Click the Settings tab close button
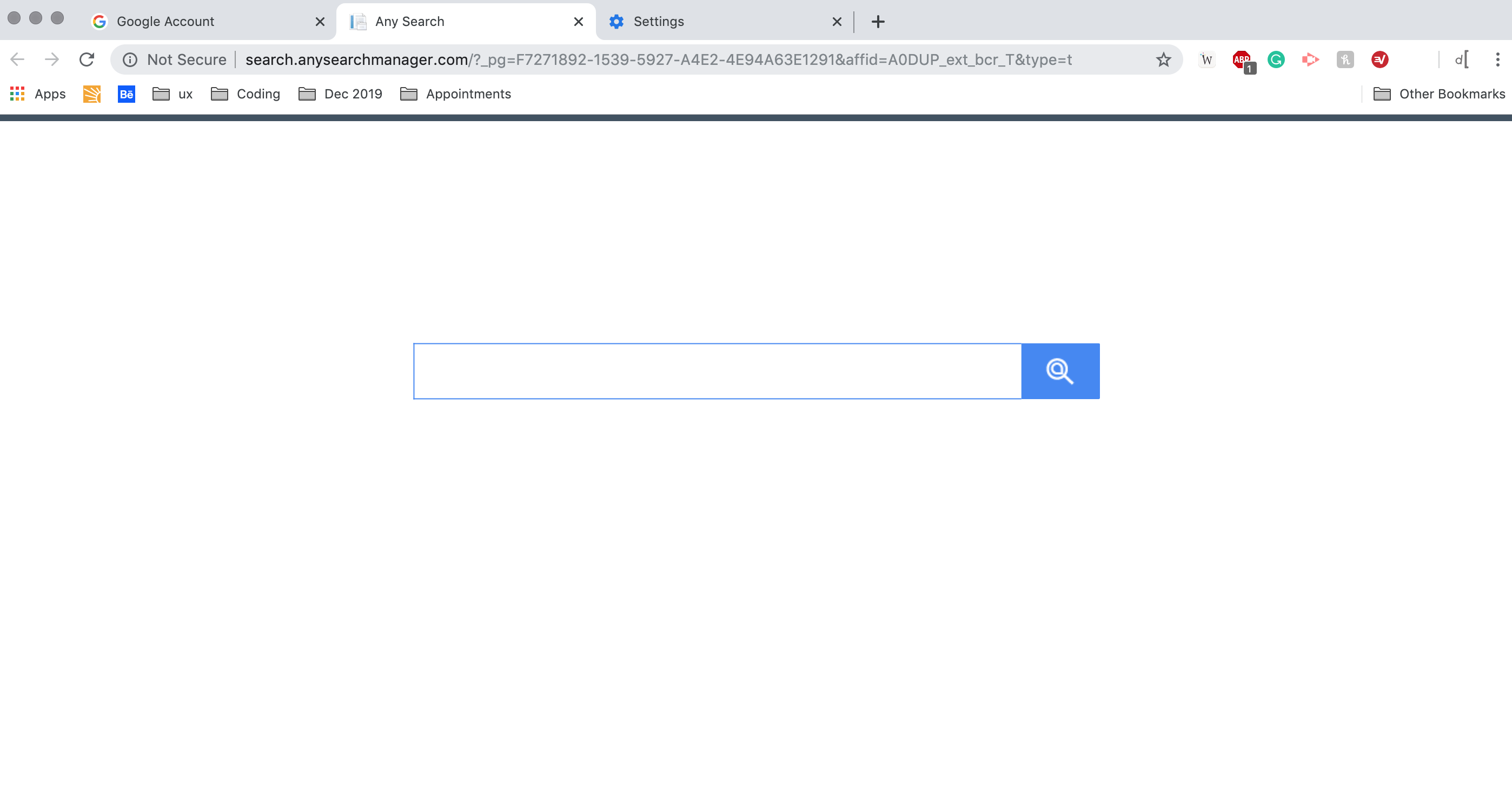This screenshot has height=795, width=1512. (837, 22)
